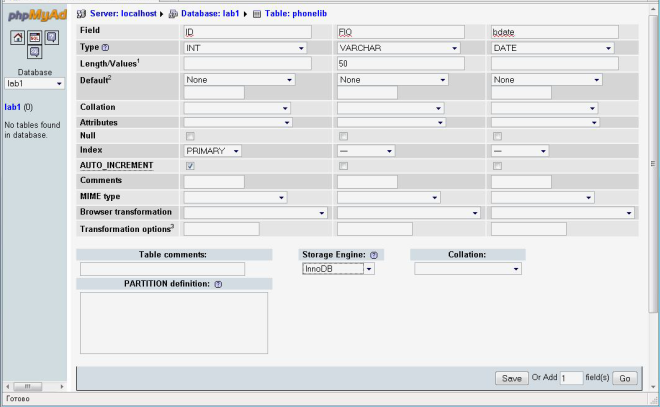
Task: Click help icon next to Type
Action: click(105, 48)
